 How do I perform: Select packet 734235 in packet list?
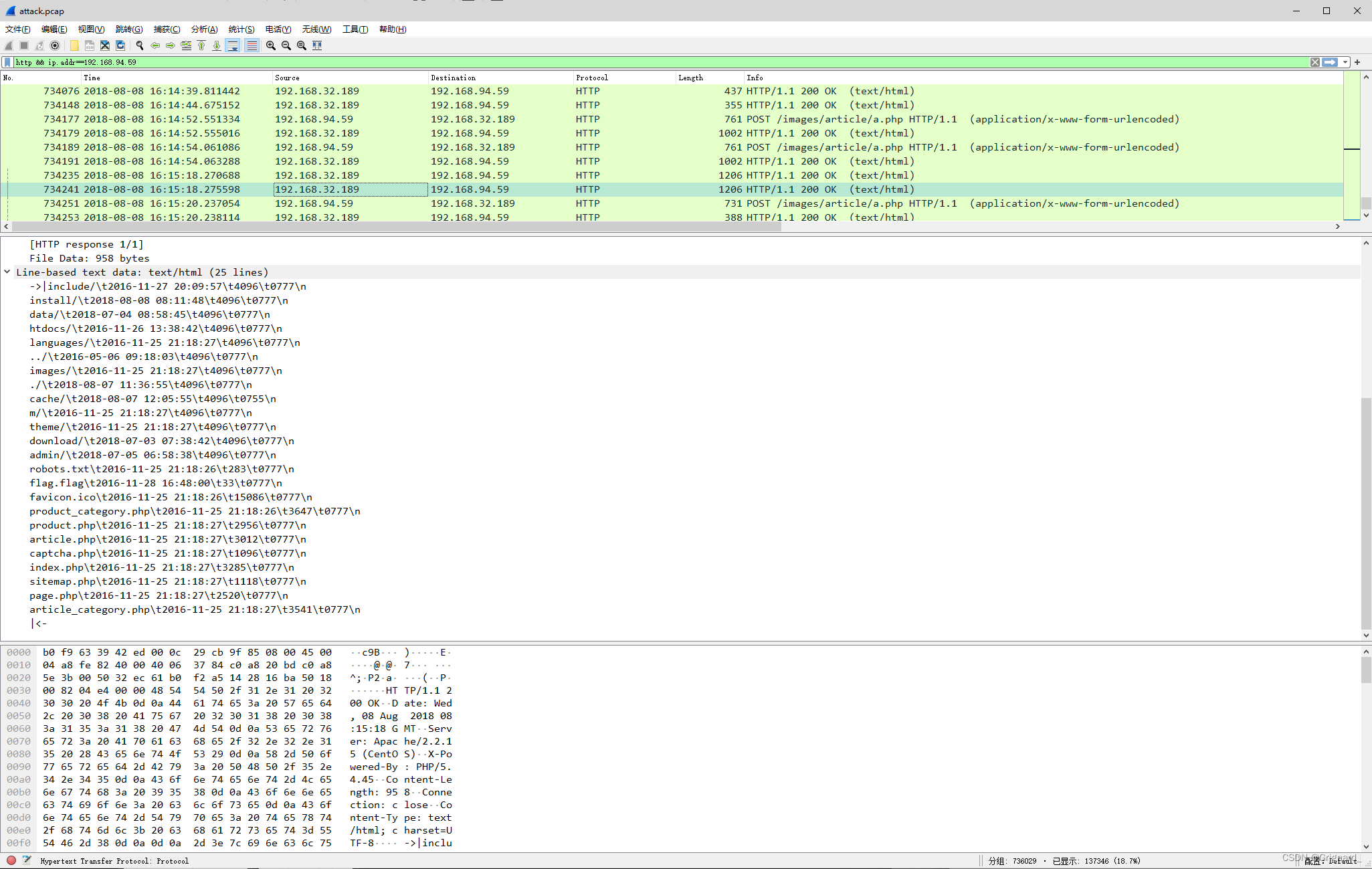click(x=672, y=175)
